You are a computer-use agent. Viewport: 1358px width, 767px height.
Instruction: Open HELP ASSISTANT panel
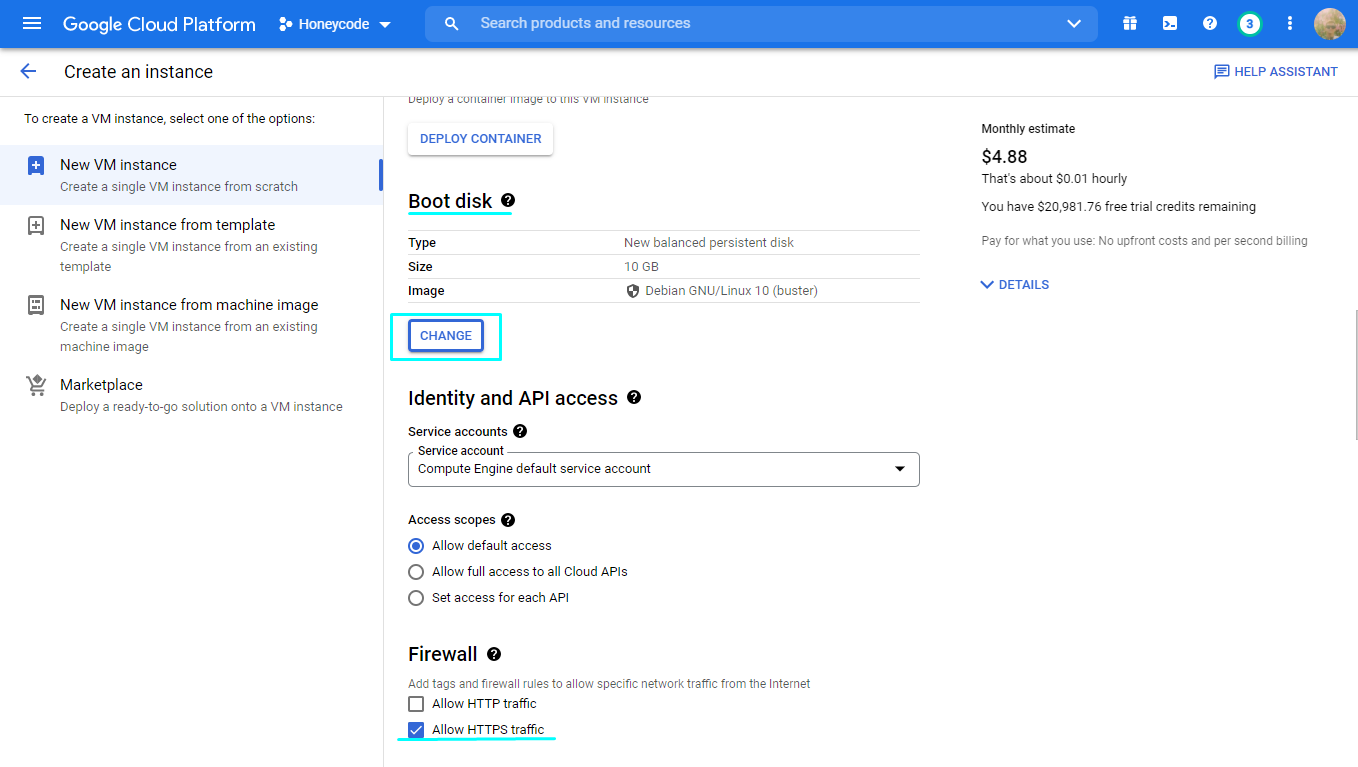click(1275, 72)
